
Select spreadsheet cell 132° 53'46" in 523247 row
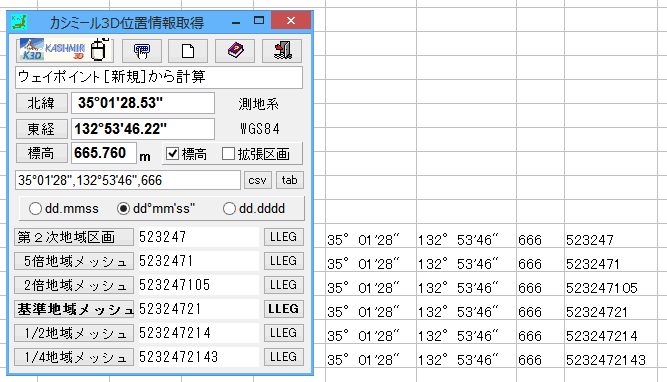coord(467,236)
